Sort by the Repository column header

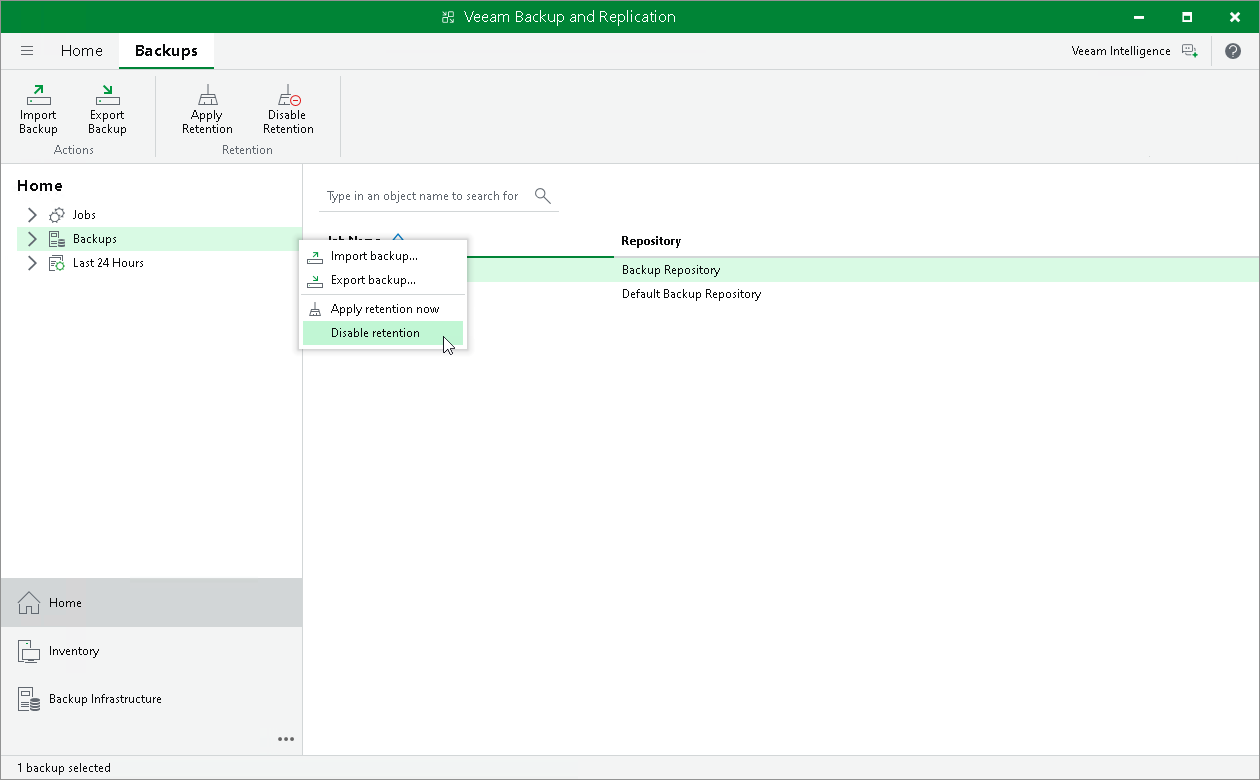651,241
